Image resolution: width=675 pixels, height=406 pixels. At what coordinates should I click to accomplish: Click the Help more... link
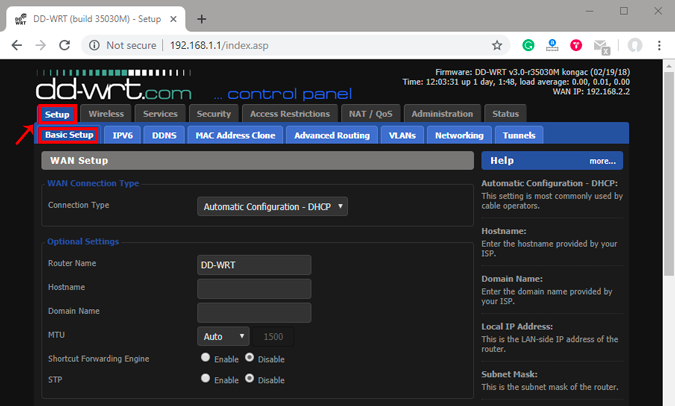[602, 160]
